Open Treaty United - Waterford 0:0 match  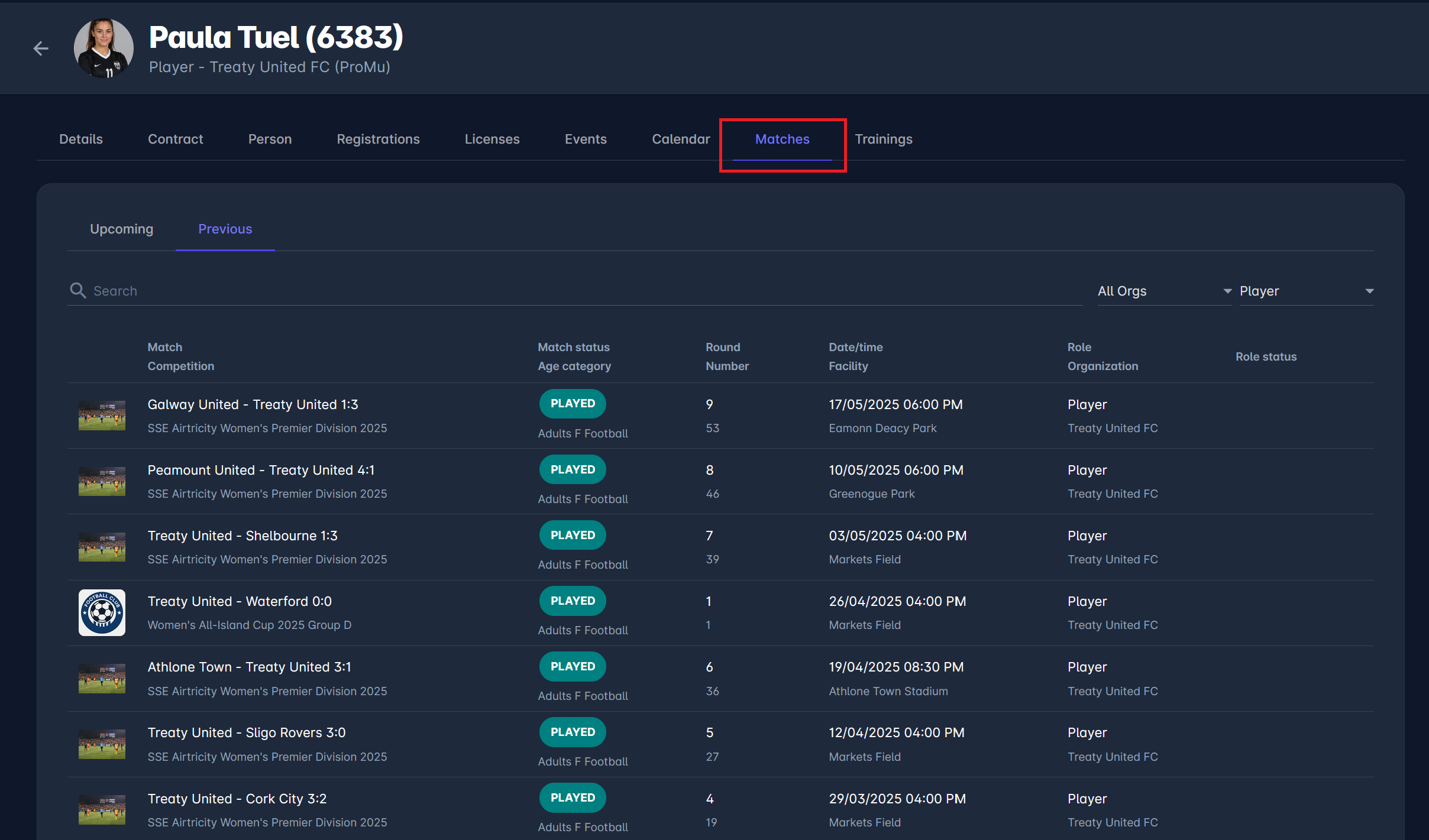[x=240, y=601]
